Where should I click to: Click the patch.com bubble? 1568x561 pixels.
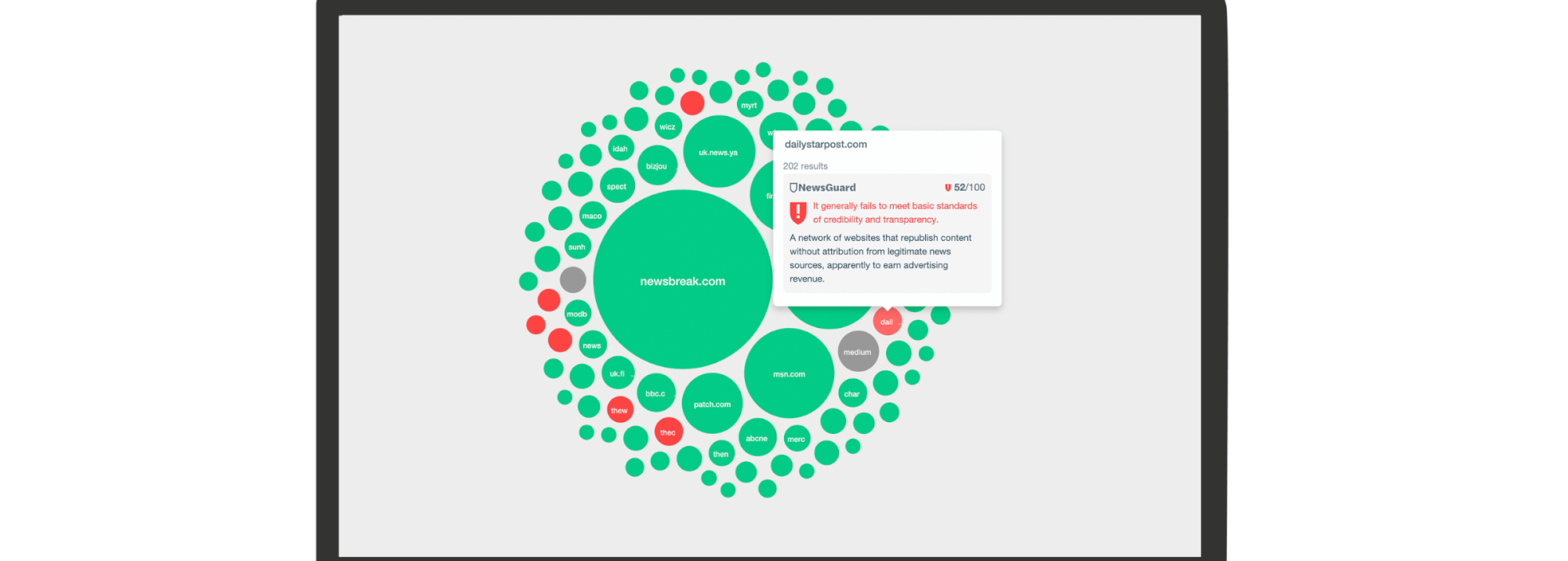point(712,404)
